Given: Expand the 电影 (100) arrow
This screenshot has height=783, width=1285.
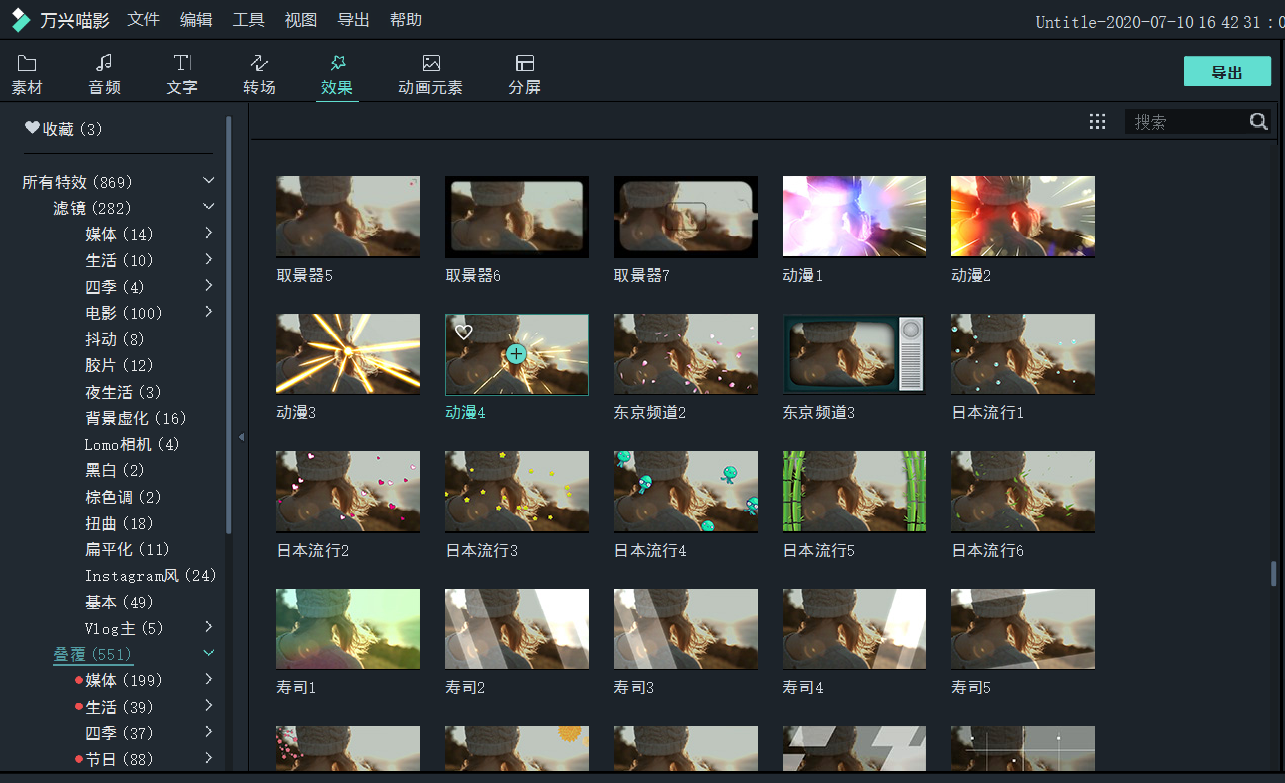Looking at the screenshot, I should (x=209, y=312).
